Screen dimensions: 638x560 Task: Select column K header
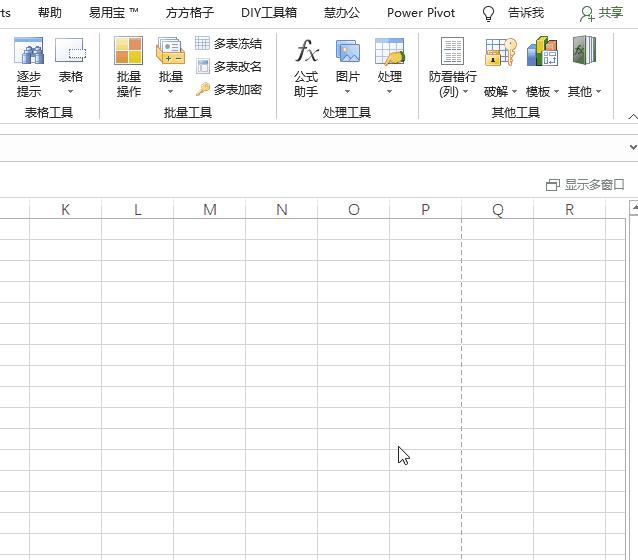tap(66, 209)
